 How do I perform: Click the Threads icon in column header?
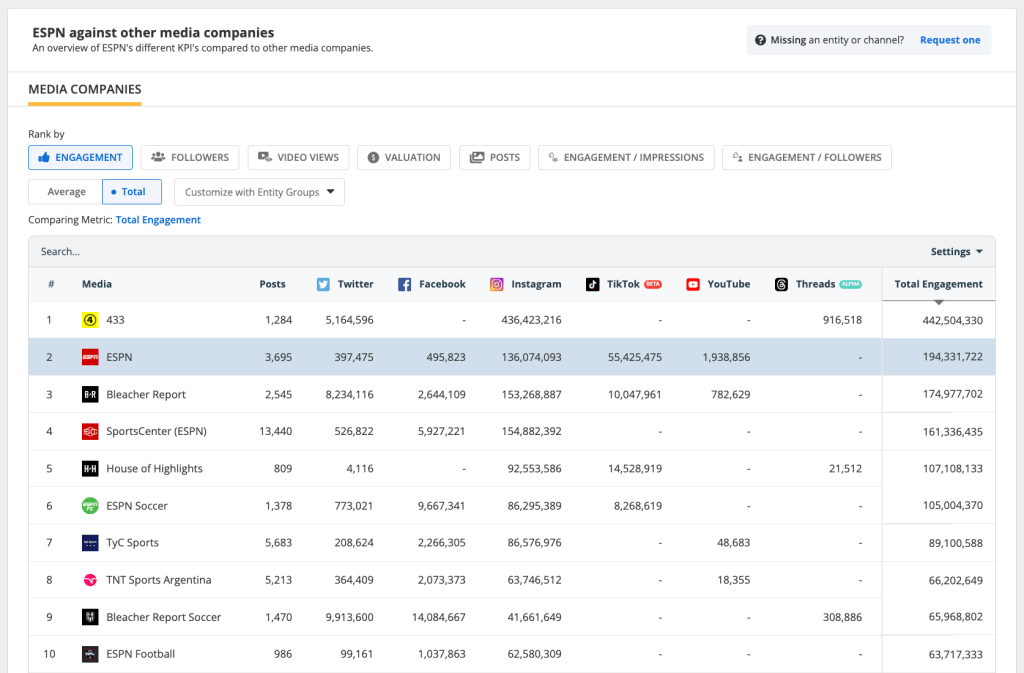coord(781,285)
